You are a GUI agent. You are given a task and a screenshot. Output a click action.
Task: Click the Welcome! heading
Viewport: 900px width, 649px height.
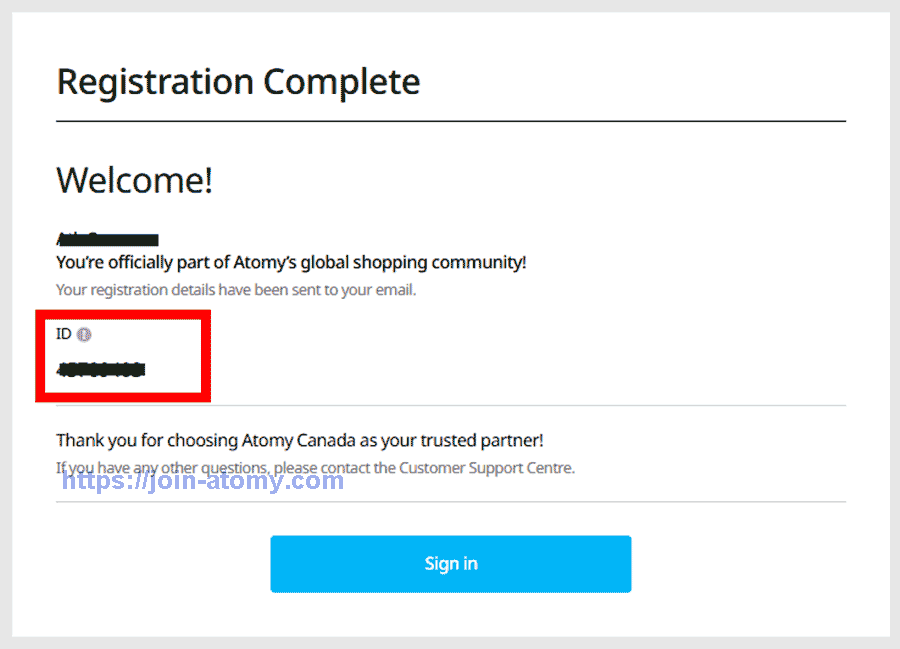point(134,180)
